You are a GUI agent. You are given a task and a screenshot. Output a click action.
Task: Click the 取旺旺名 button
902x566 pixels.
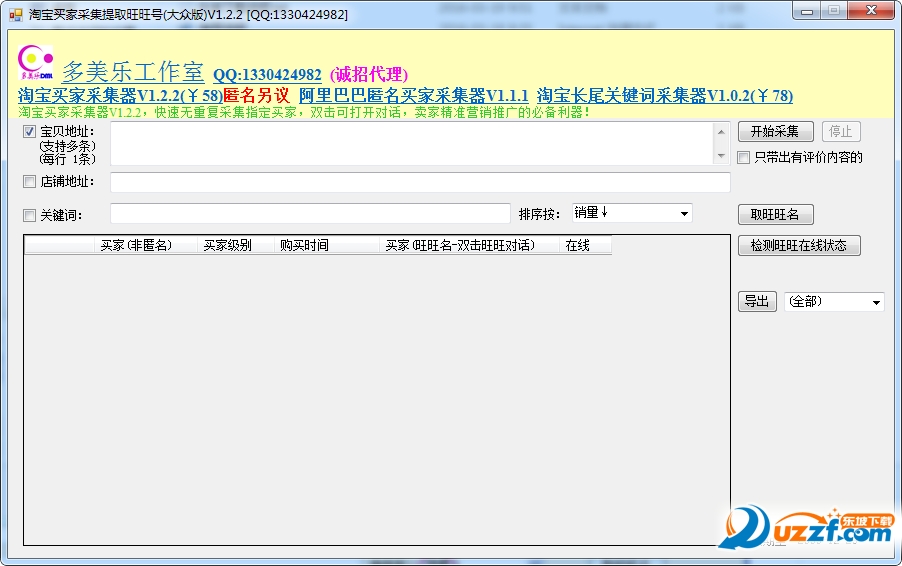click(775, 215)
